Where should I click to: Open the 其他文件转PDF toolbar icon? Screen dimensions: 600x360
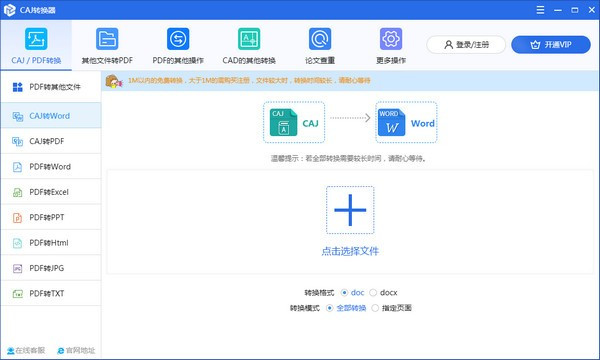(107, 39)
